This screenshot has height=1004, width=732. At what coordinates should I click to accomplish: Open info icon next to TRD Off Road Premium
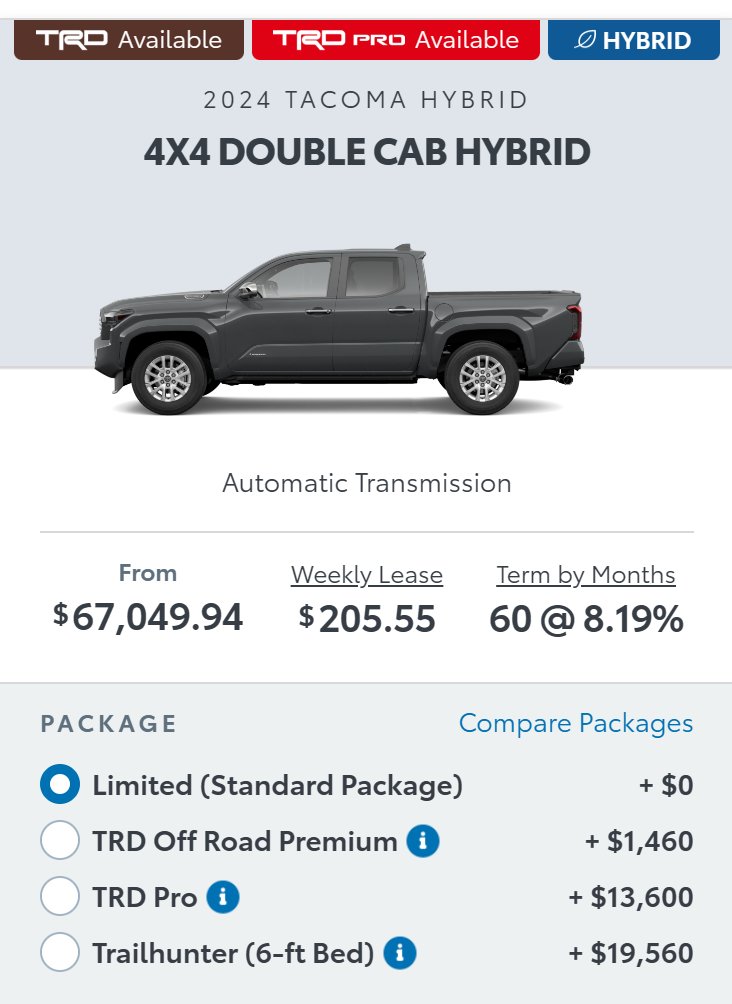pyautogui.click(x=423, y=841)
